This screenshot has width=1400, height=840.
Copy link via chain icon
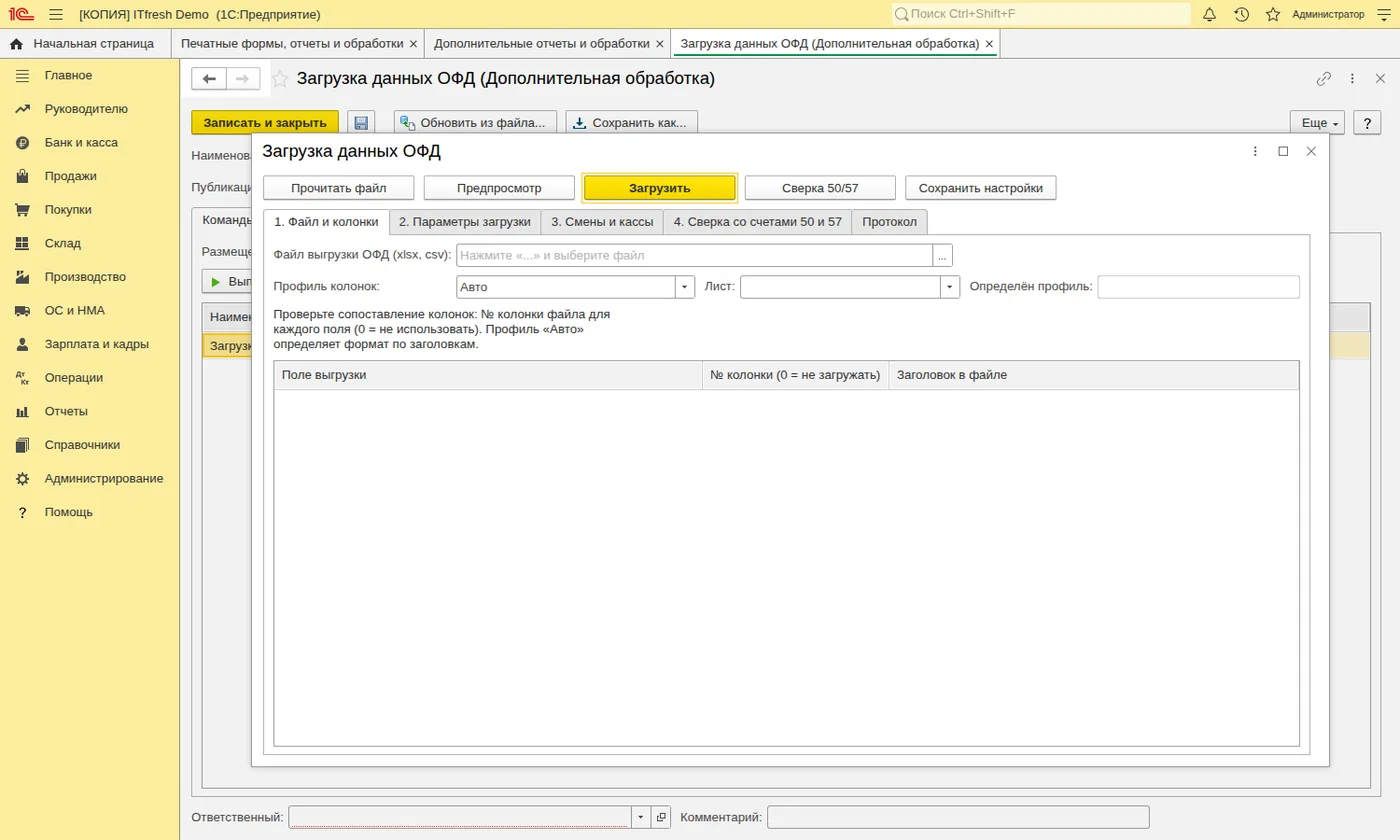1324,78
